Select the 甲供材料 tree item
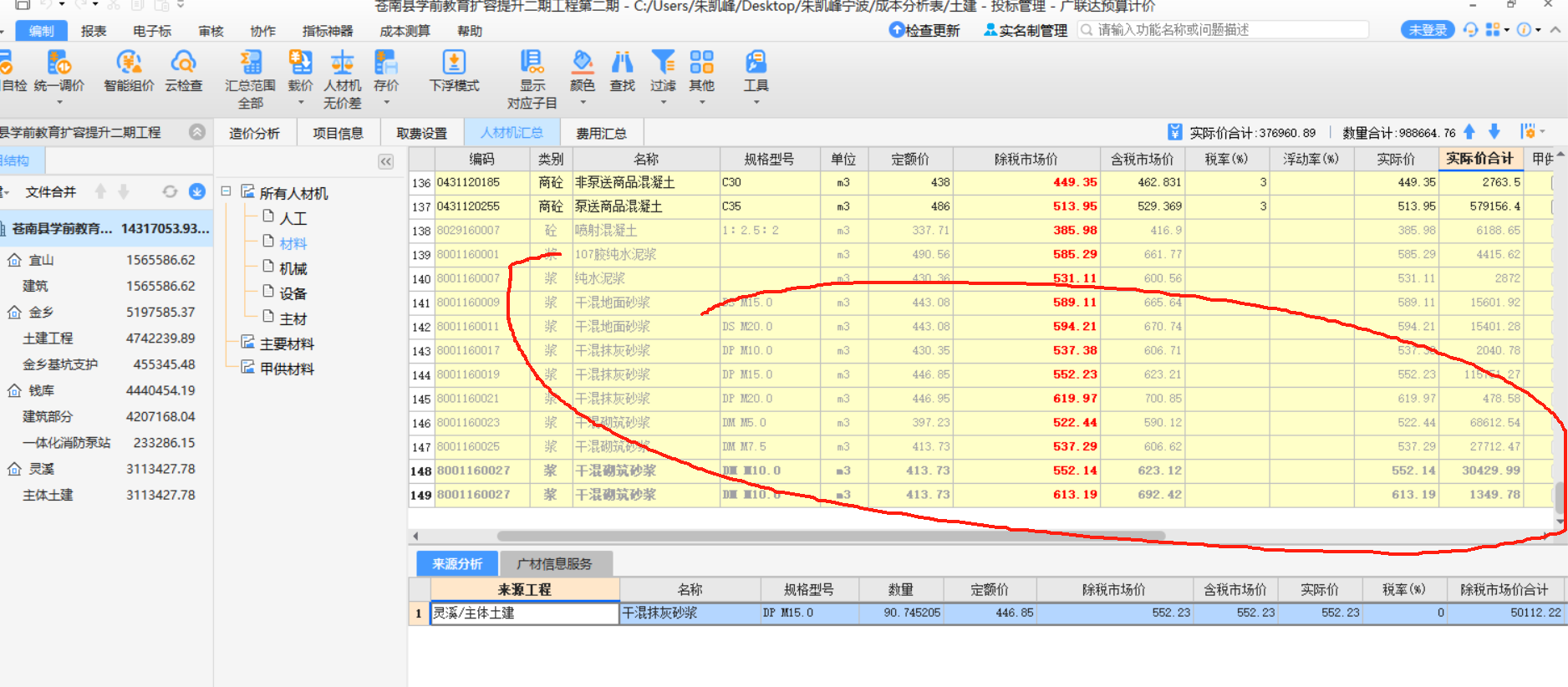 click(287, 369)
